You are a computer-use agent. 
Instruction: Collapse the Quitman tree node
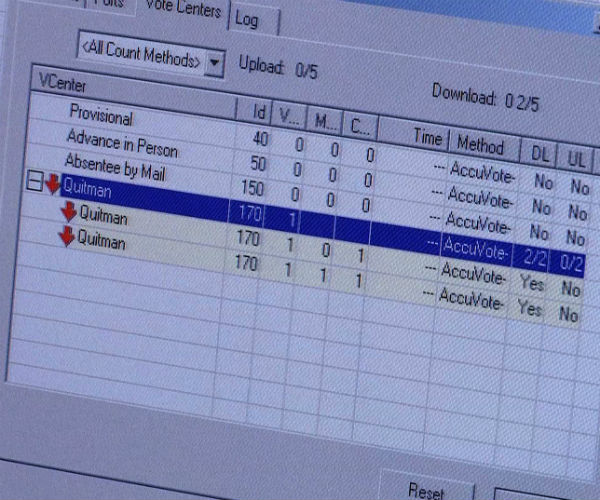(34, 182)
